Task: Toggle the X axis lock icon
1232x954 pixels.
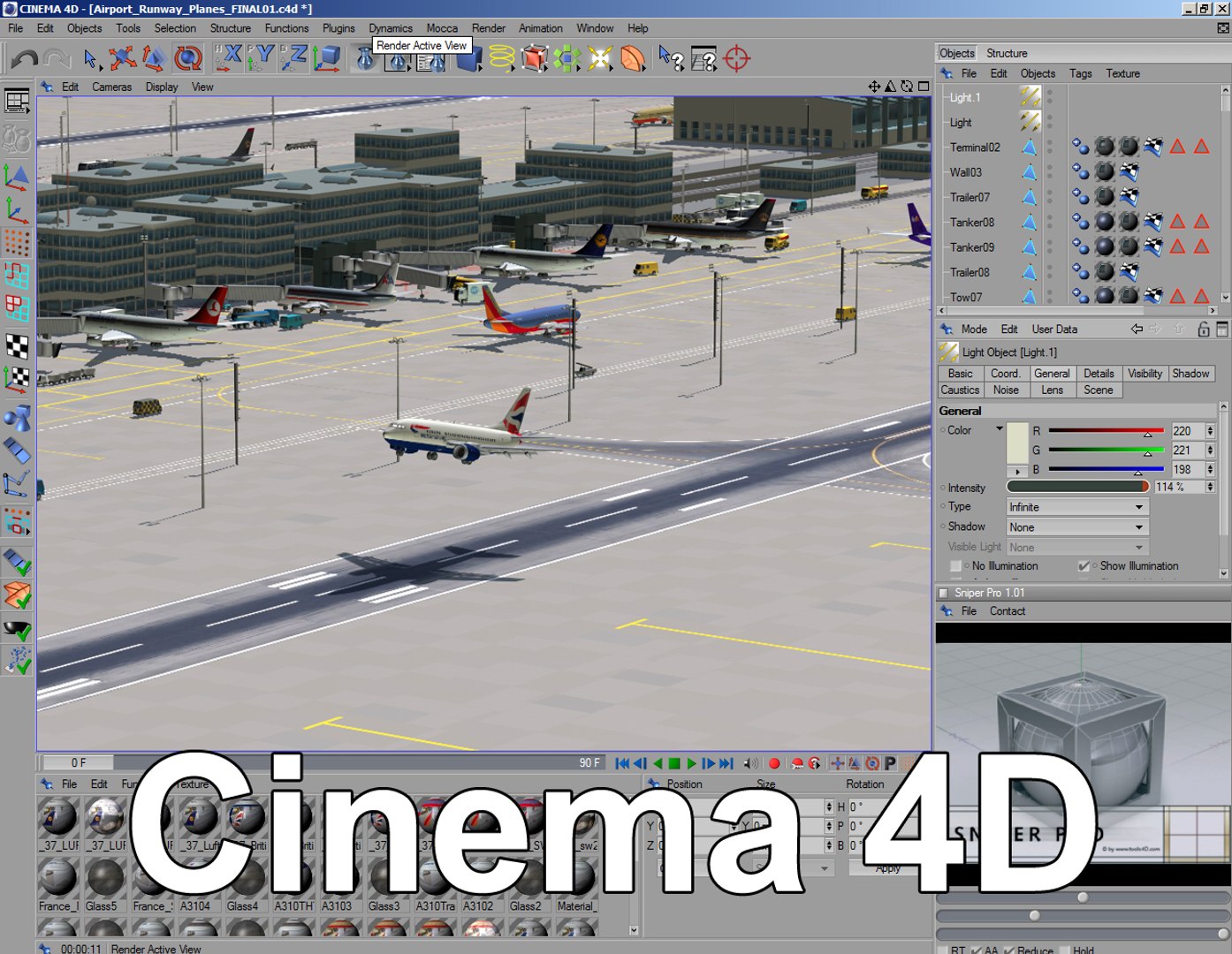Action: (x=228, y=58)
